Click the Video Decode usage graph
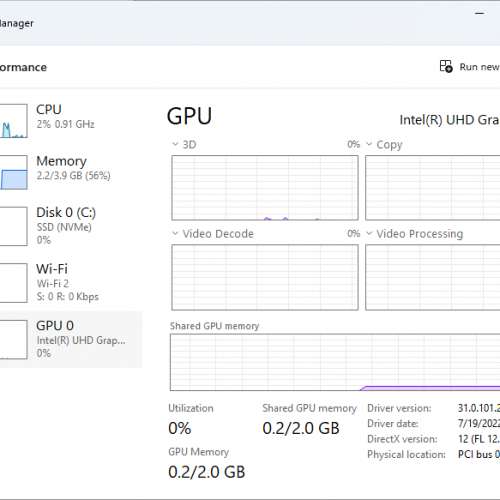The height and width of the screenshot is (500, 500). [265, 277]
